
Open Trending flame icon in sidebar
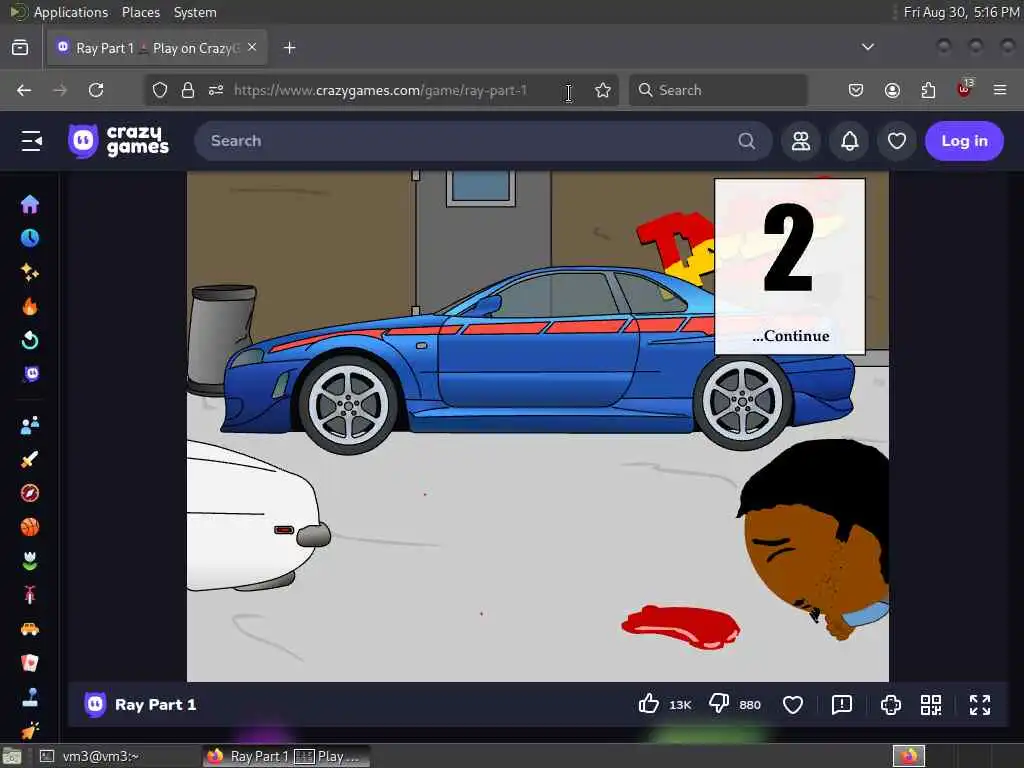30,306
